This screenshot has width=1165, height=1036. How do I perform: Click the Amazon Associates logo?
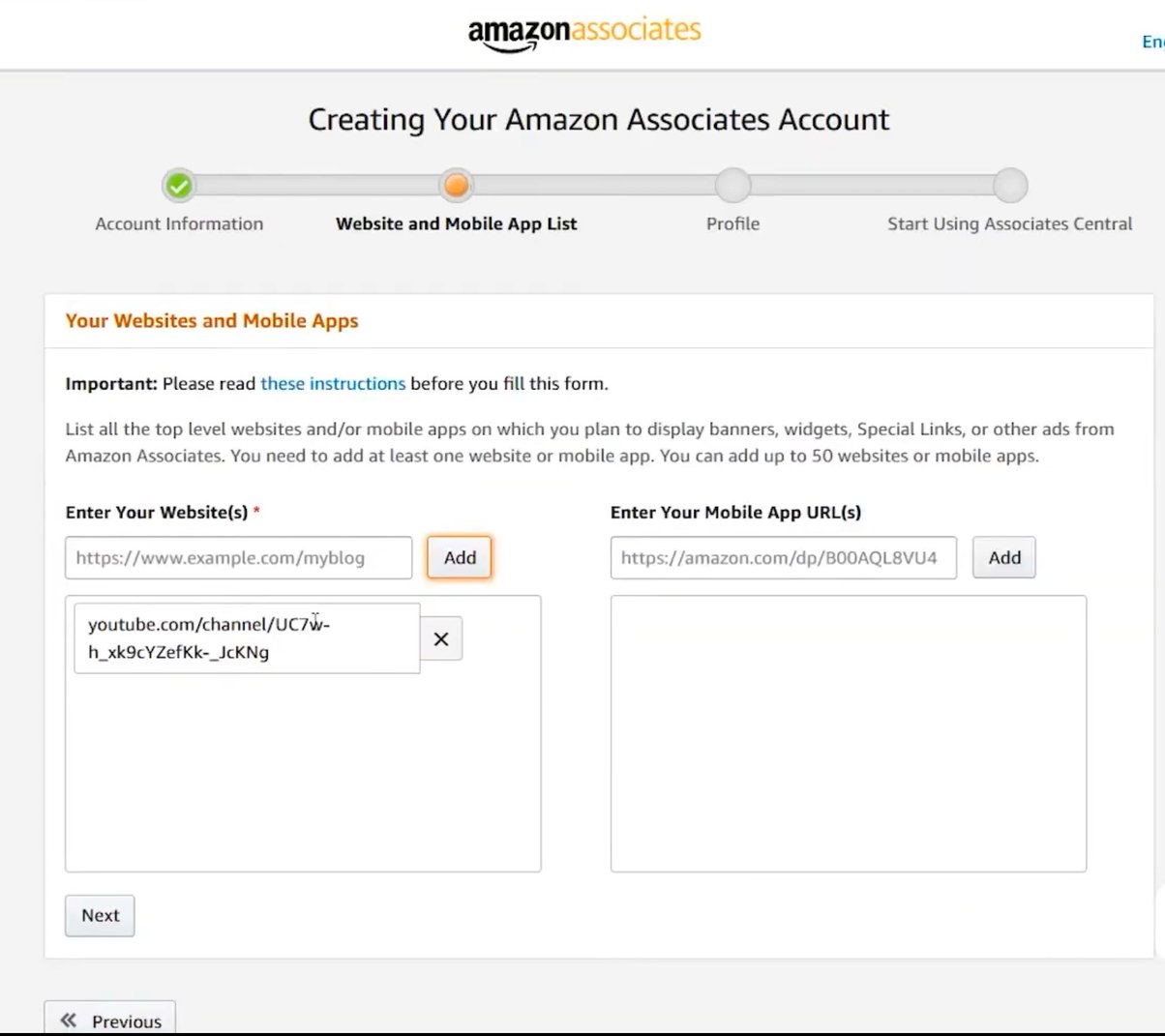coord(584,34)
